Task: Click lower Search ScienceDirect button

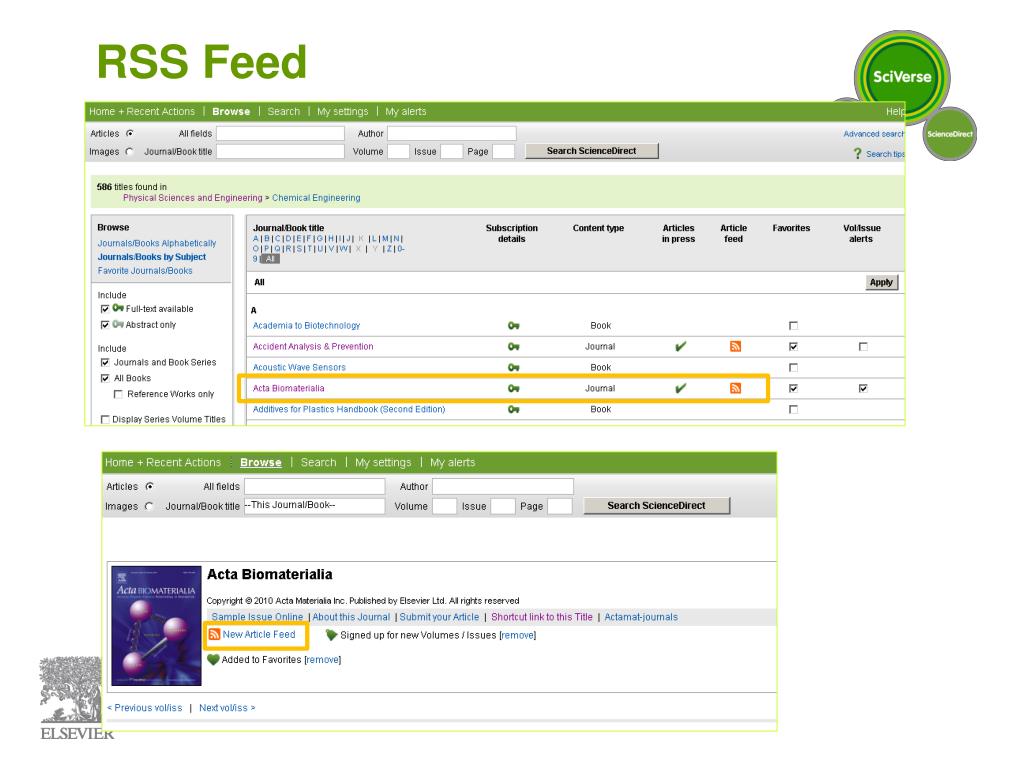Action: [x=656, y=505]
